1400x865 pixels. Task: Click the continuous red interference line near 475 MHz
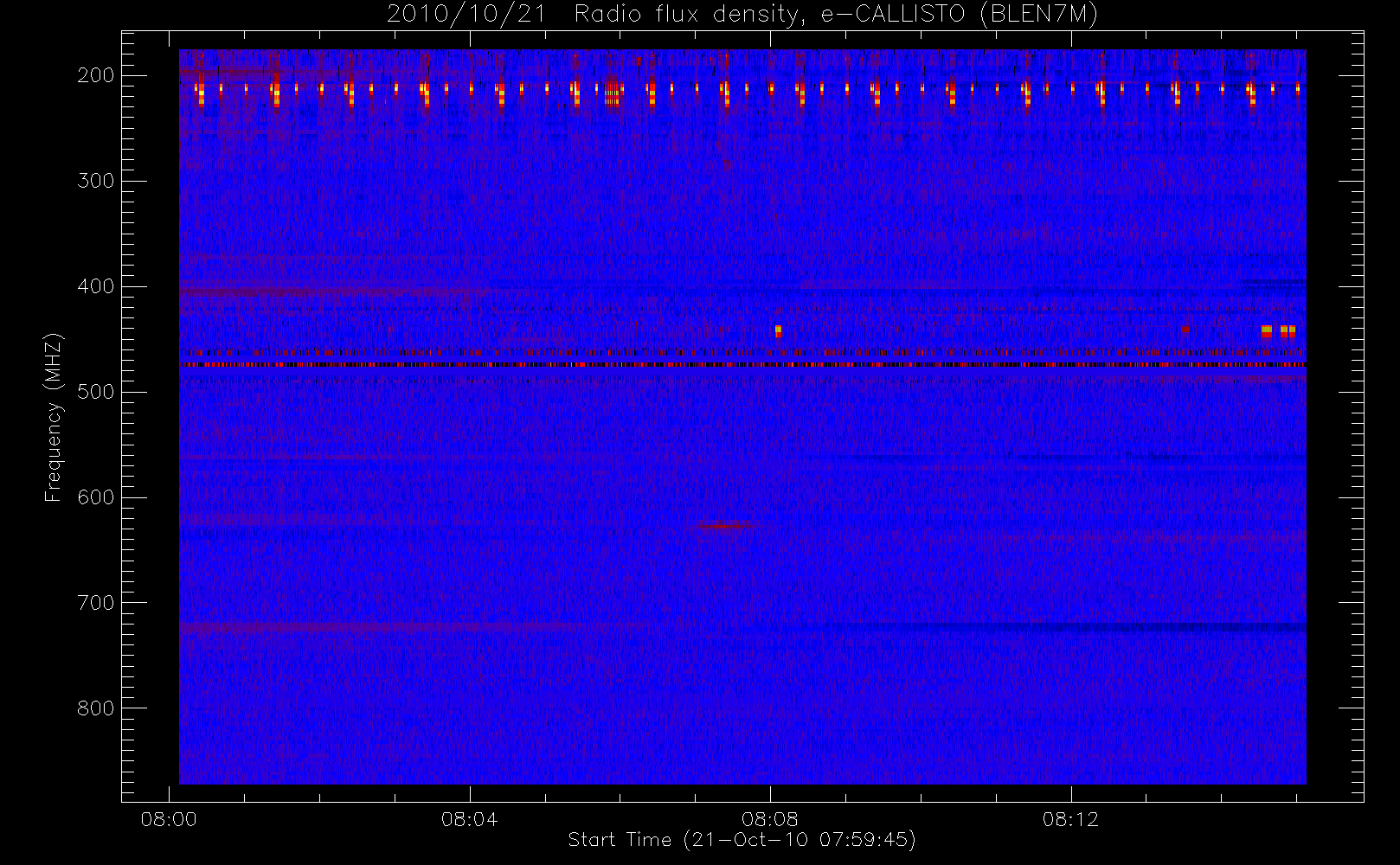tap(742, 365)
